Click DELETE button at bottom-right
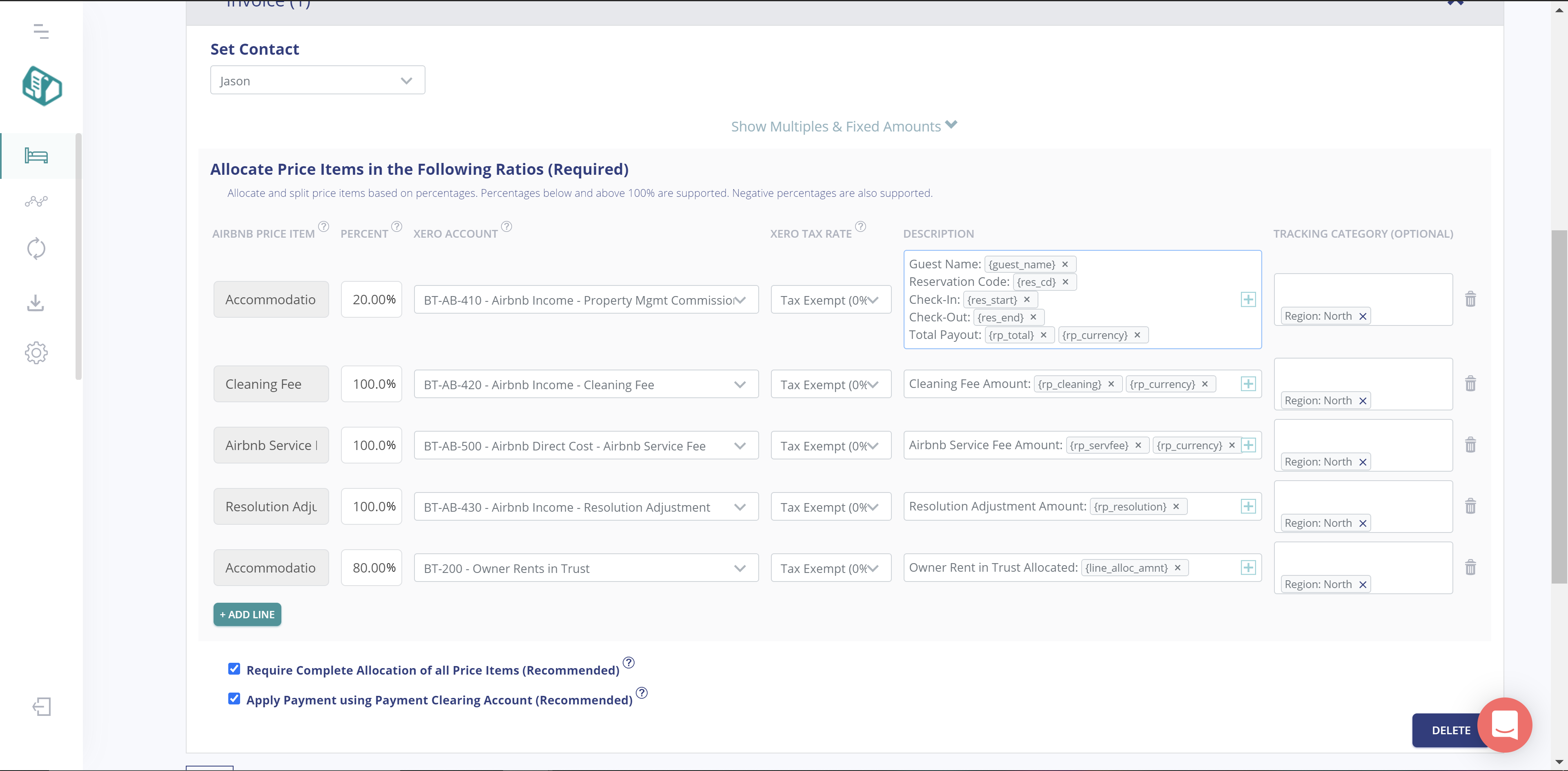The width and height of the screenshot is (1568, 771). coord(1450,729)
